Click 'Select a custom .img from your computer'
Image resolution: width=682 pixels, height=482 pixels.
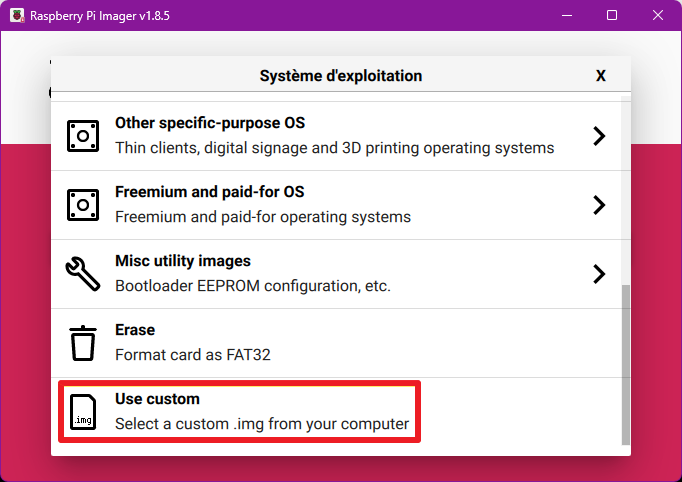click(x=262, y=424)
